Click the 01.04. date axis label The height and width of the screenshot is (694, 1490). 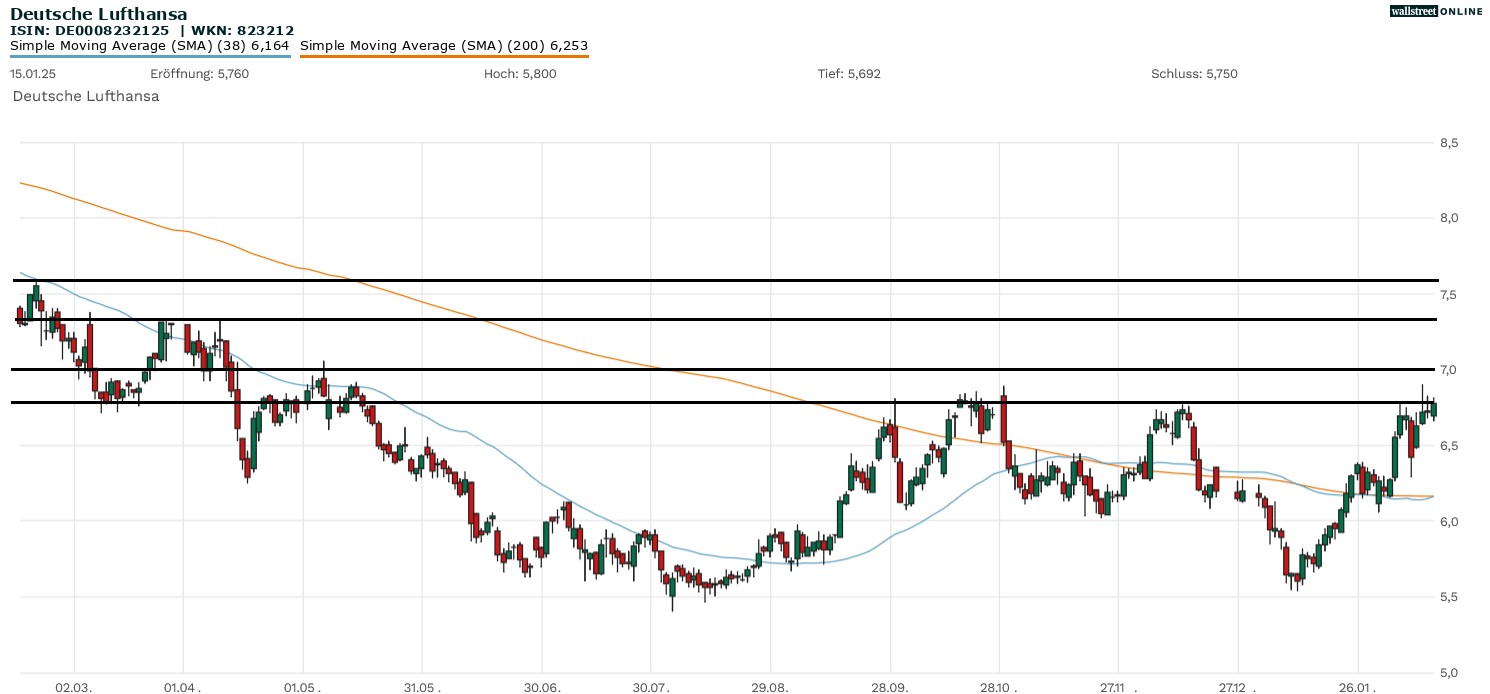point(183,688)
